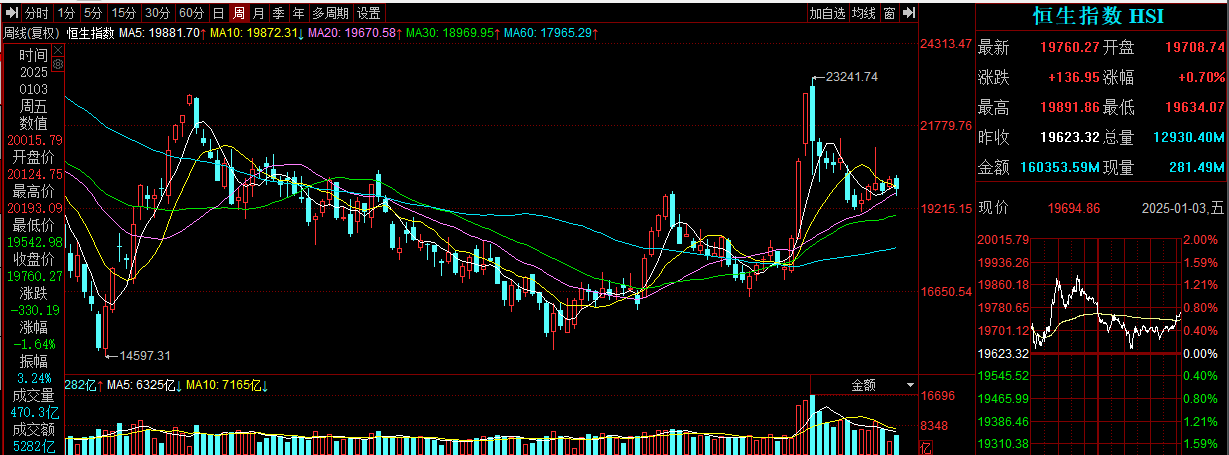Viewport: 1229px width, 455px height.
Task: Select the 周 weekly period tab
Action: click(x=238, y=13)
